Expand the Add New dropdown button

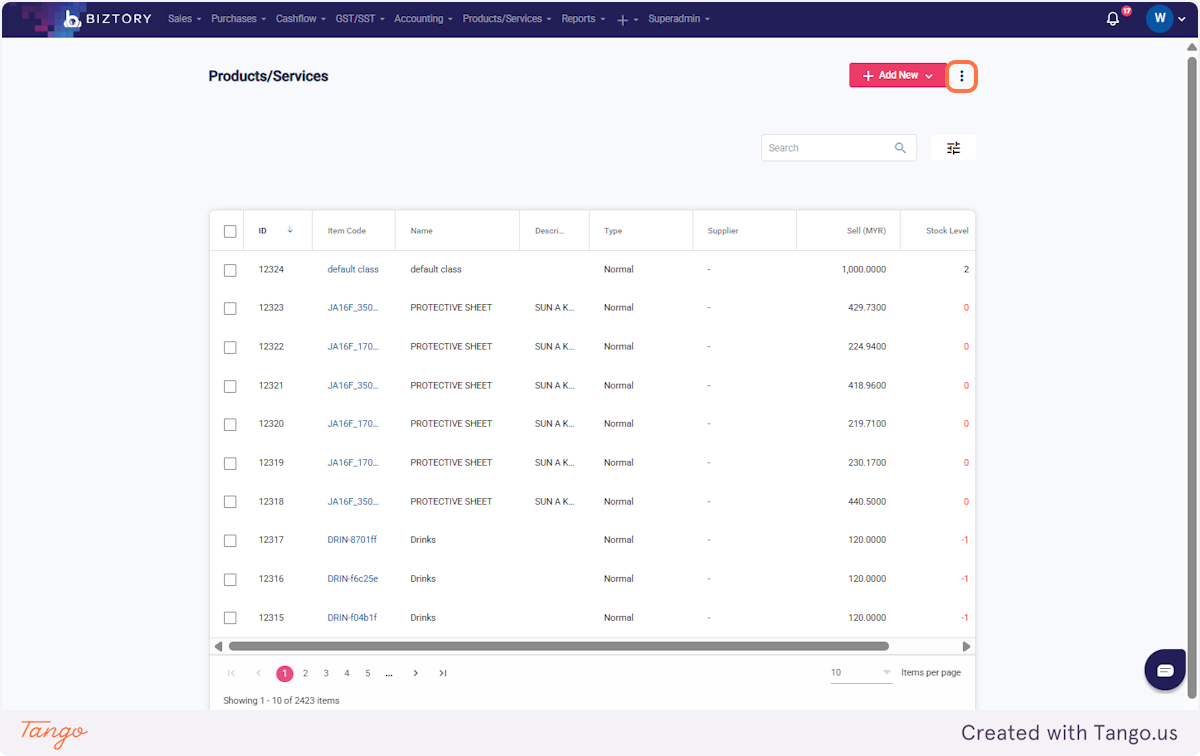coord(897,75)
